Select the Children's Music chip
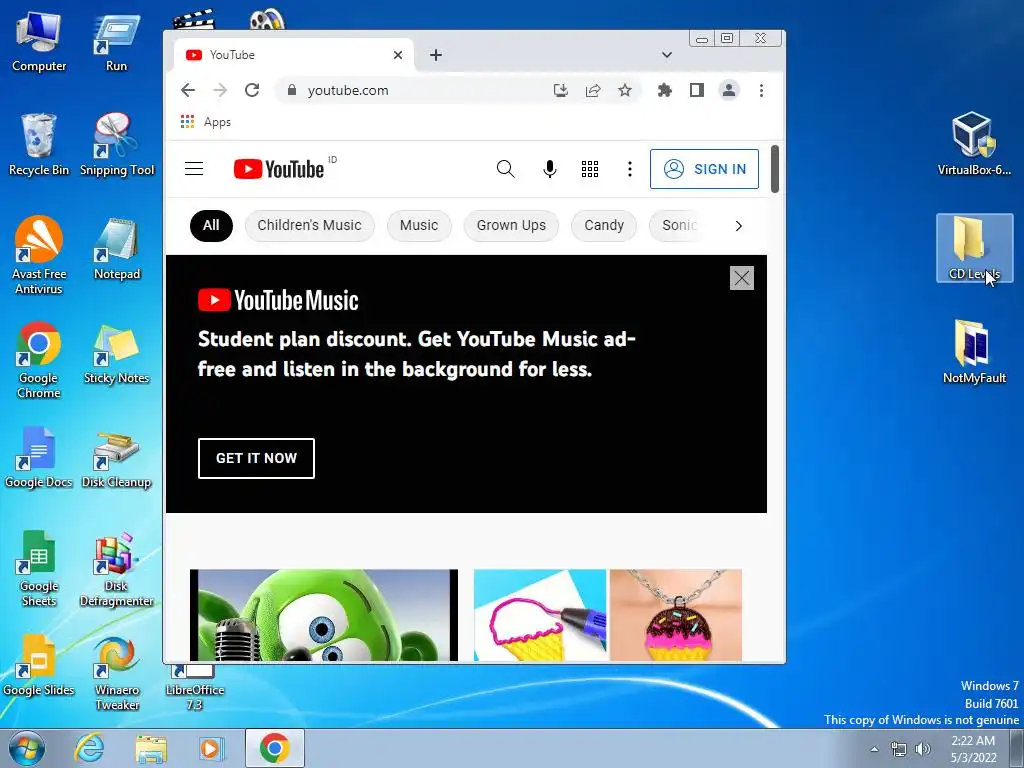The height and width of the screenshot is (768, 1024). [310, 226]
